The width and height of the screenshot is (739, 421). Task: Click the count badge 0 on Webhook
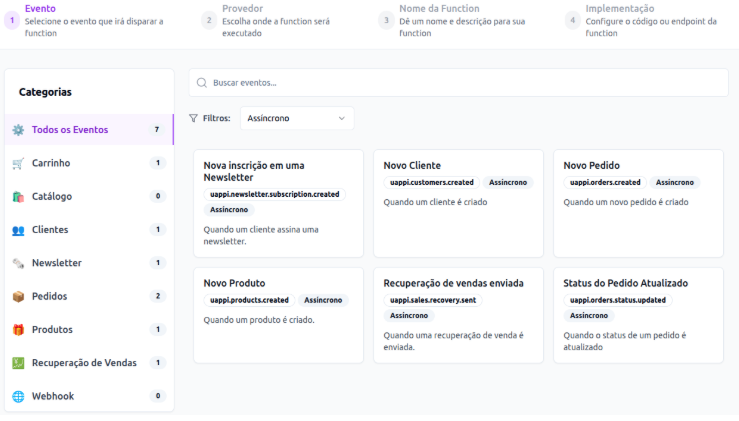[157, 396]
